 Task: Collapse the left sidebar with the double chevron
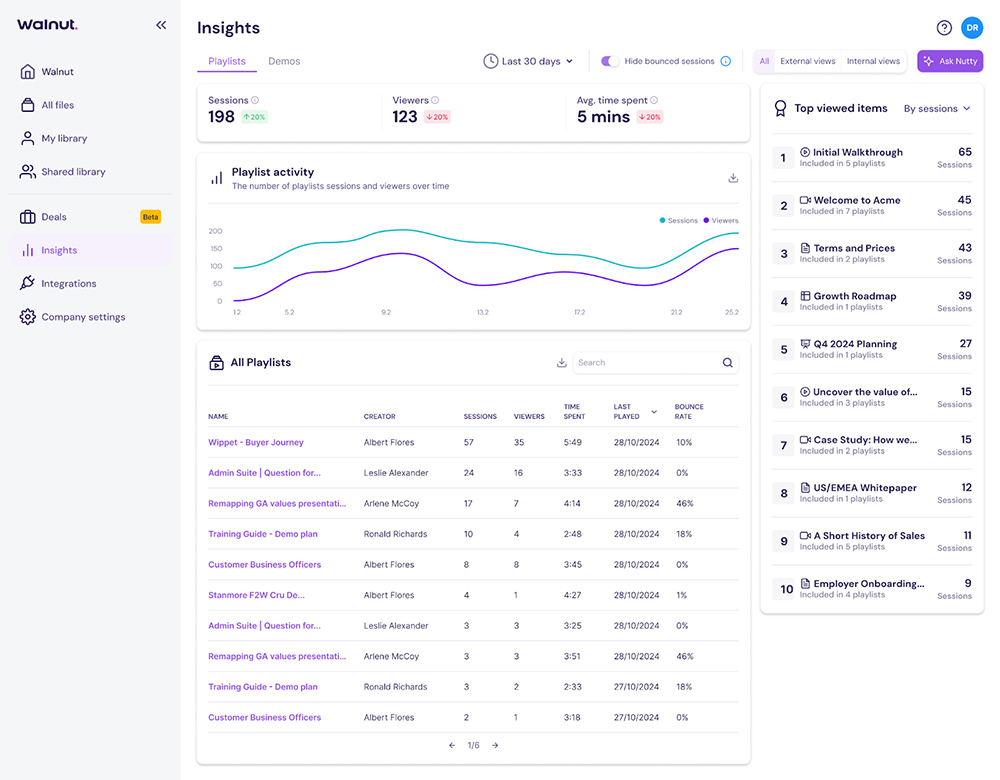pyautogui.click(x=161, y=24)
